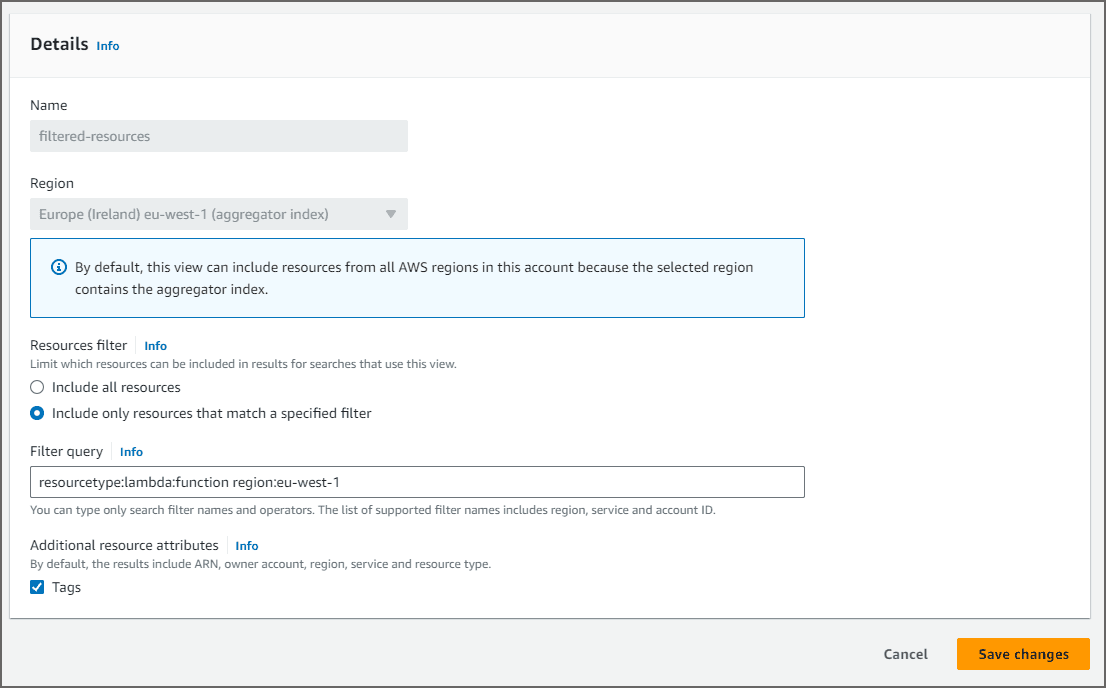Click the aggregator index notice text
1106x688 pixels.
414,278
